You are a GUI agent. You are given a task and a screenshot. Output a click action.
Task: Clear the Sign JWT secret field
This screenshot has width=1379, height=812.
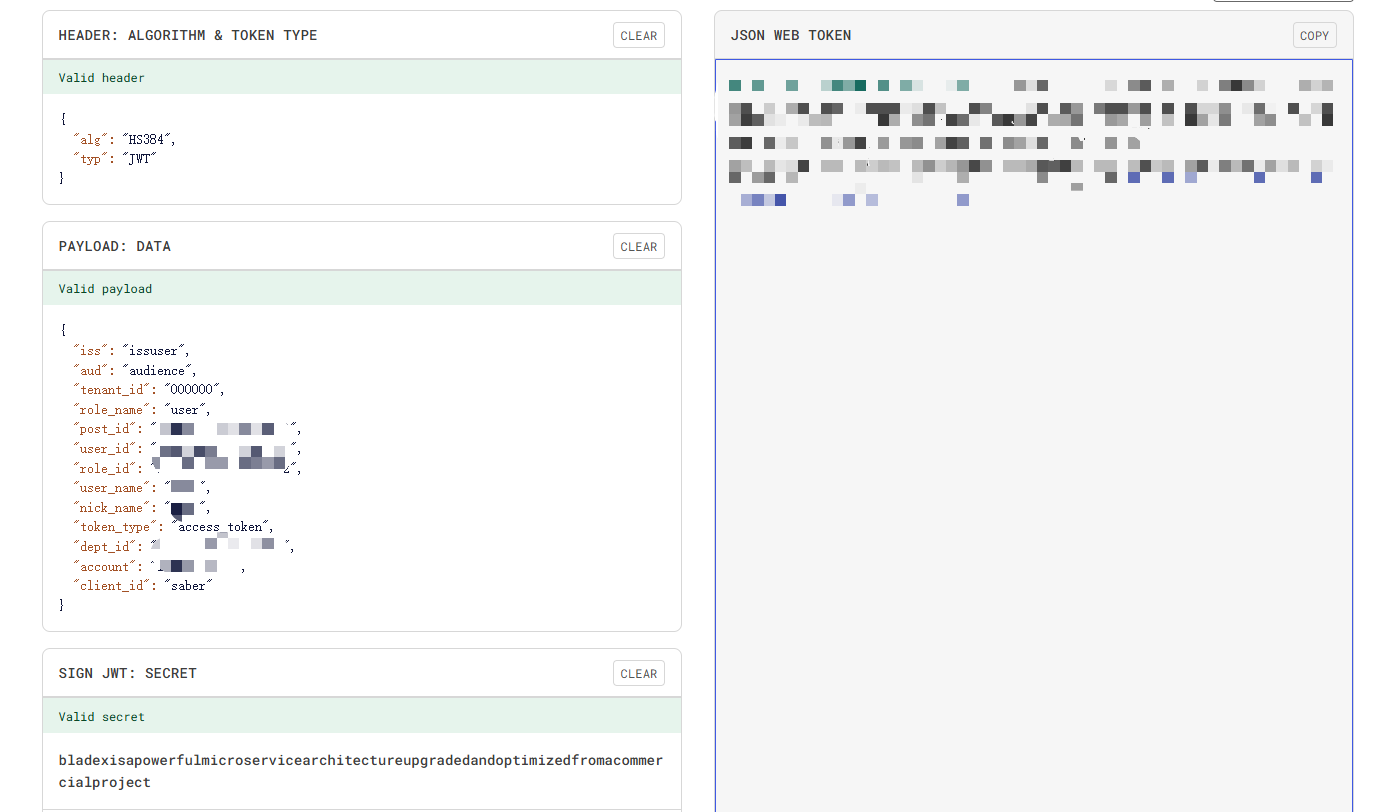[x=638, y=674]
